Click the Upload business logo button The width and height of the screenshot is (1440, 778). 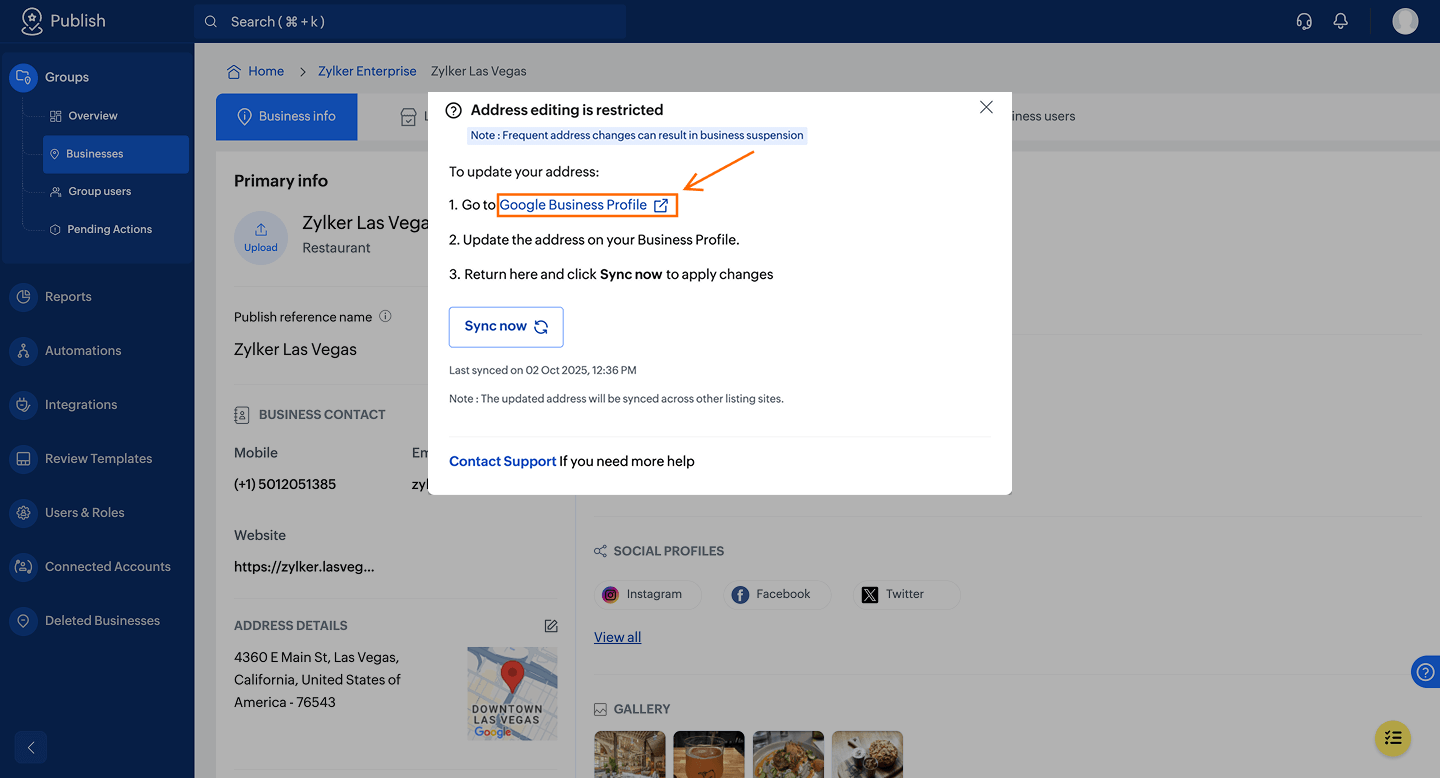(x=261, y=238)
